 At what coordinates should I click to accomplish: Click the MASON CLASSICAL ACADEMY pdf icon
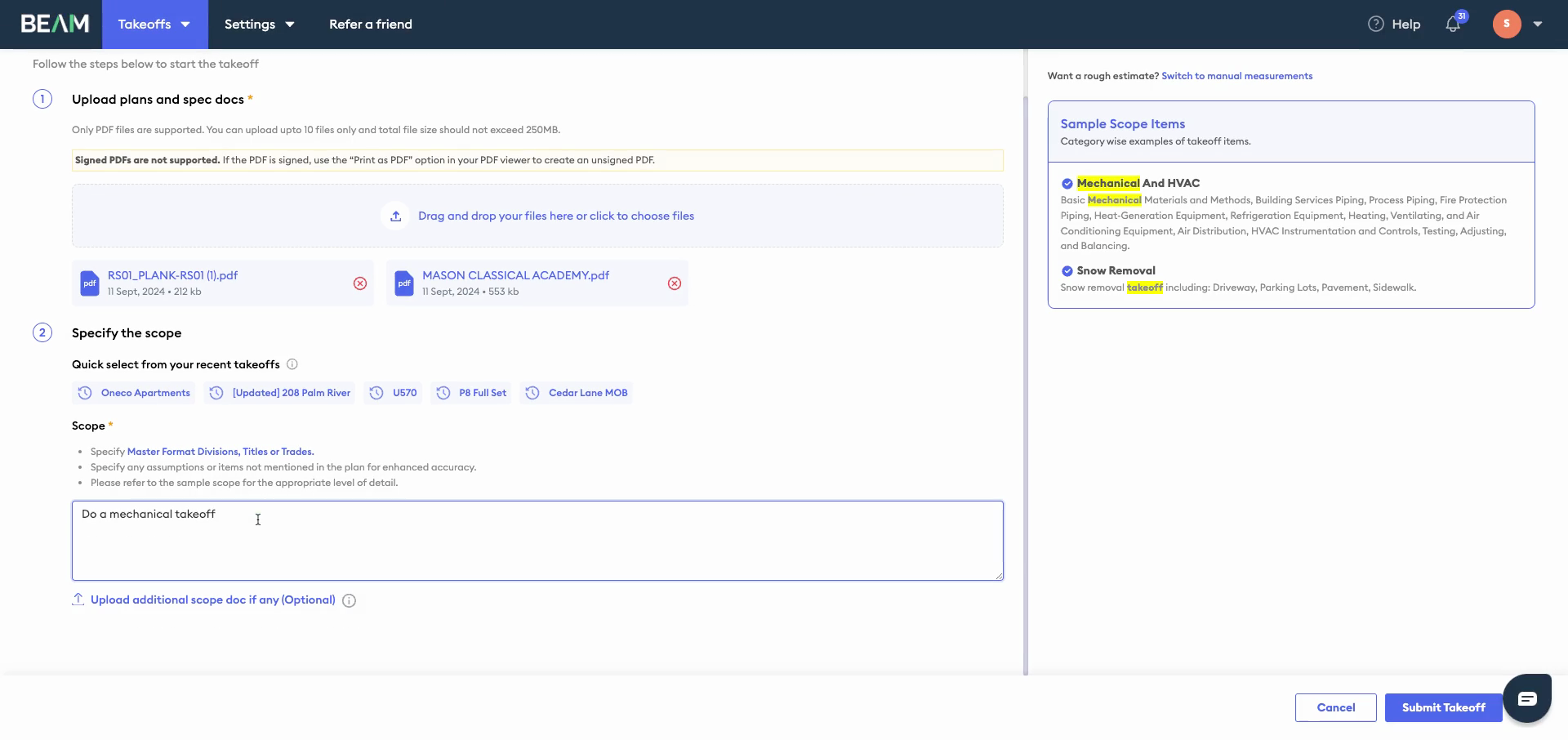[x=404, y=283]
